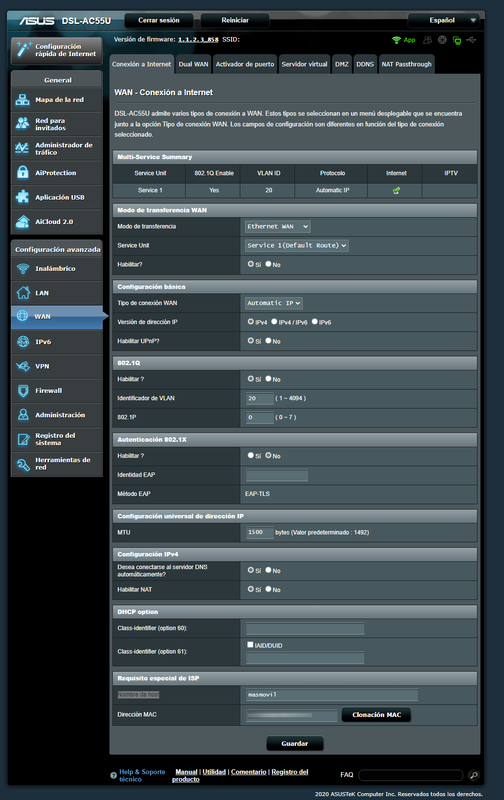The height and width of the screenshot is (800, 504).
Task: Open the Español language dropdown
Action: point(444,20)
